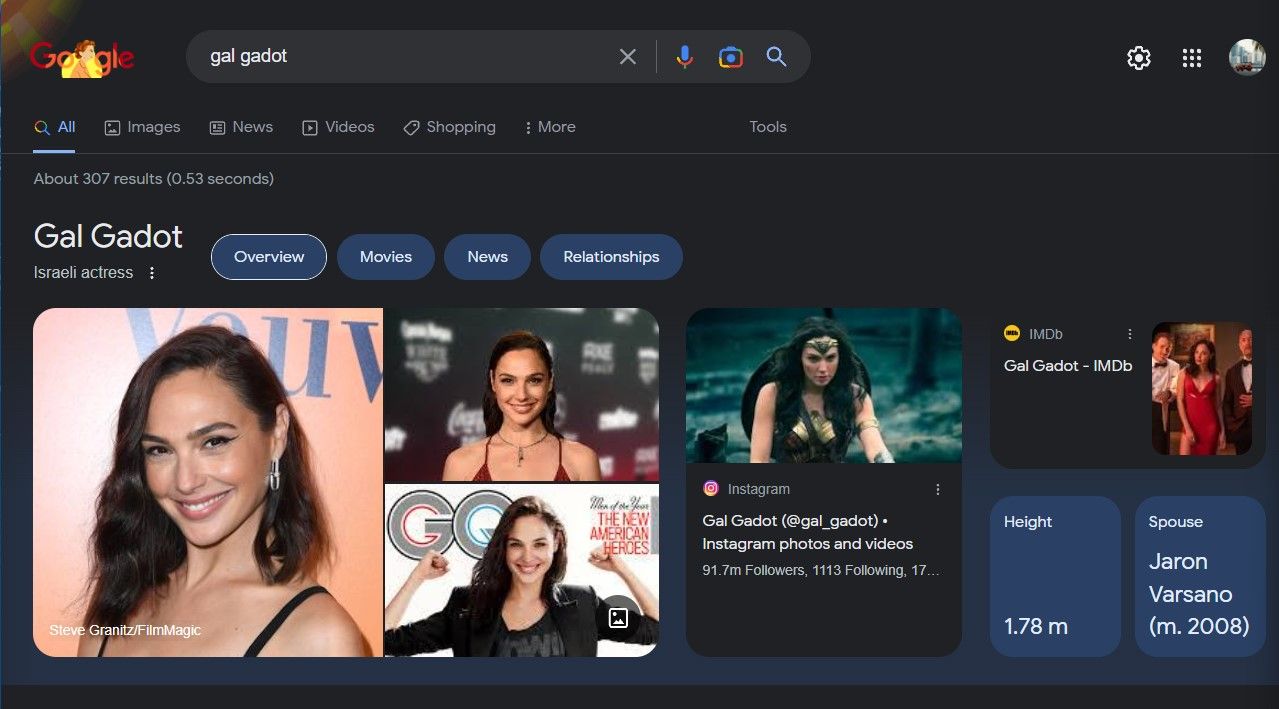1279x709 pixels.
Task: Click the more images icon on GQ photo
Action: click(618, 617)
